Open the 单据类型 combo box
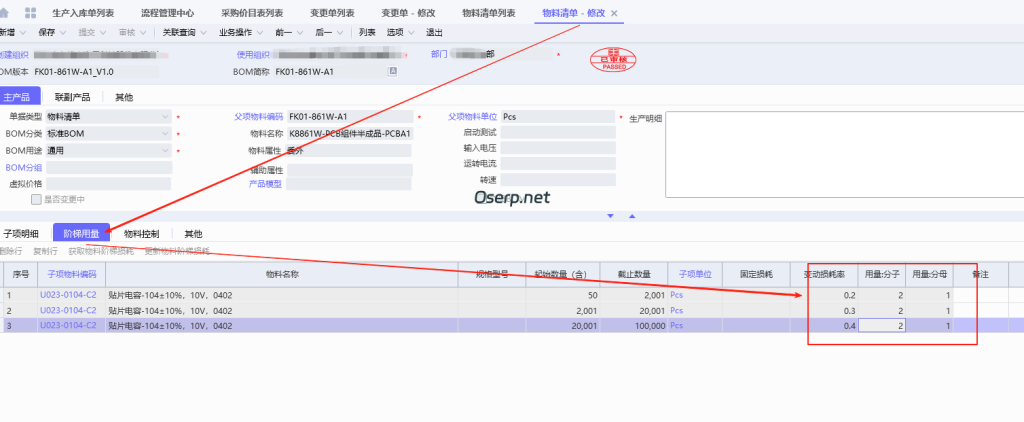Viewport: 1024px width, 422px height. coord(108,117)
